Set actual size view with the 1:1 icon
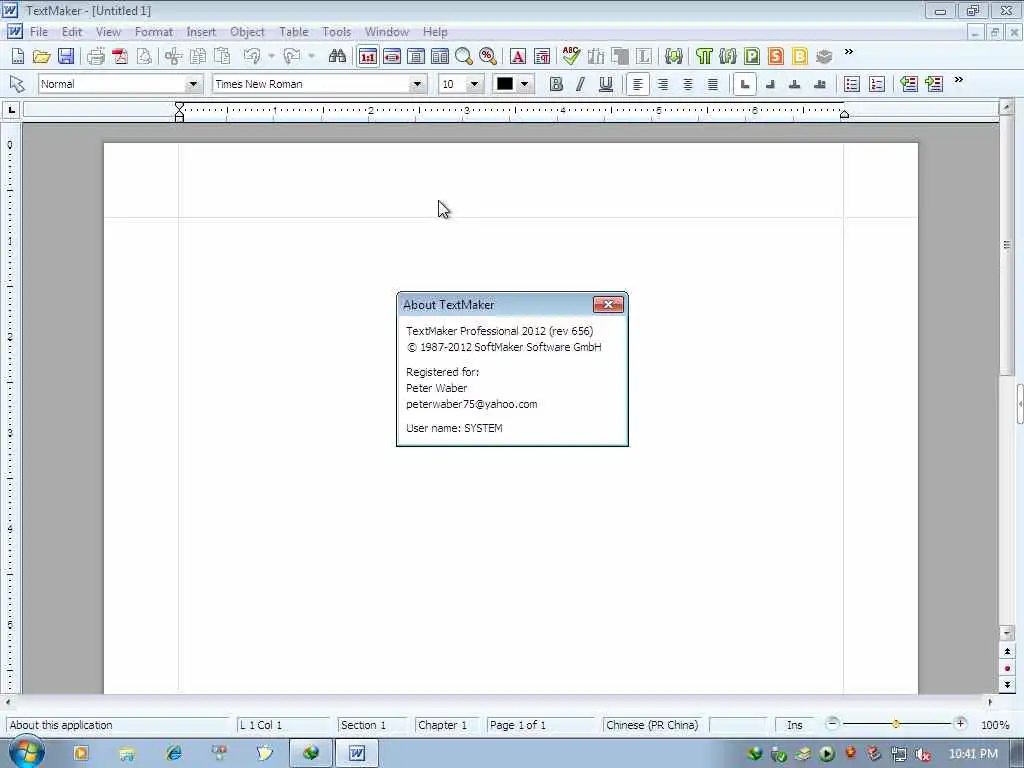This screenshot has width=1024, height=768. pyautogui.click(x=368, y=57)
